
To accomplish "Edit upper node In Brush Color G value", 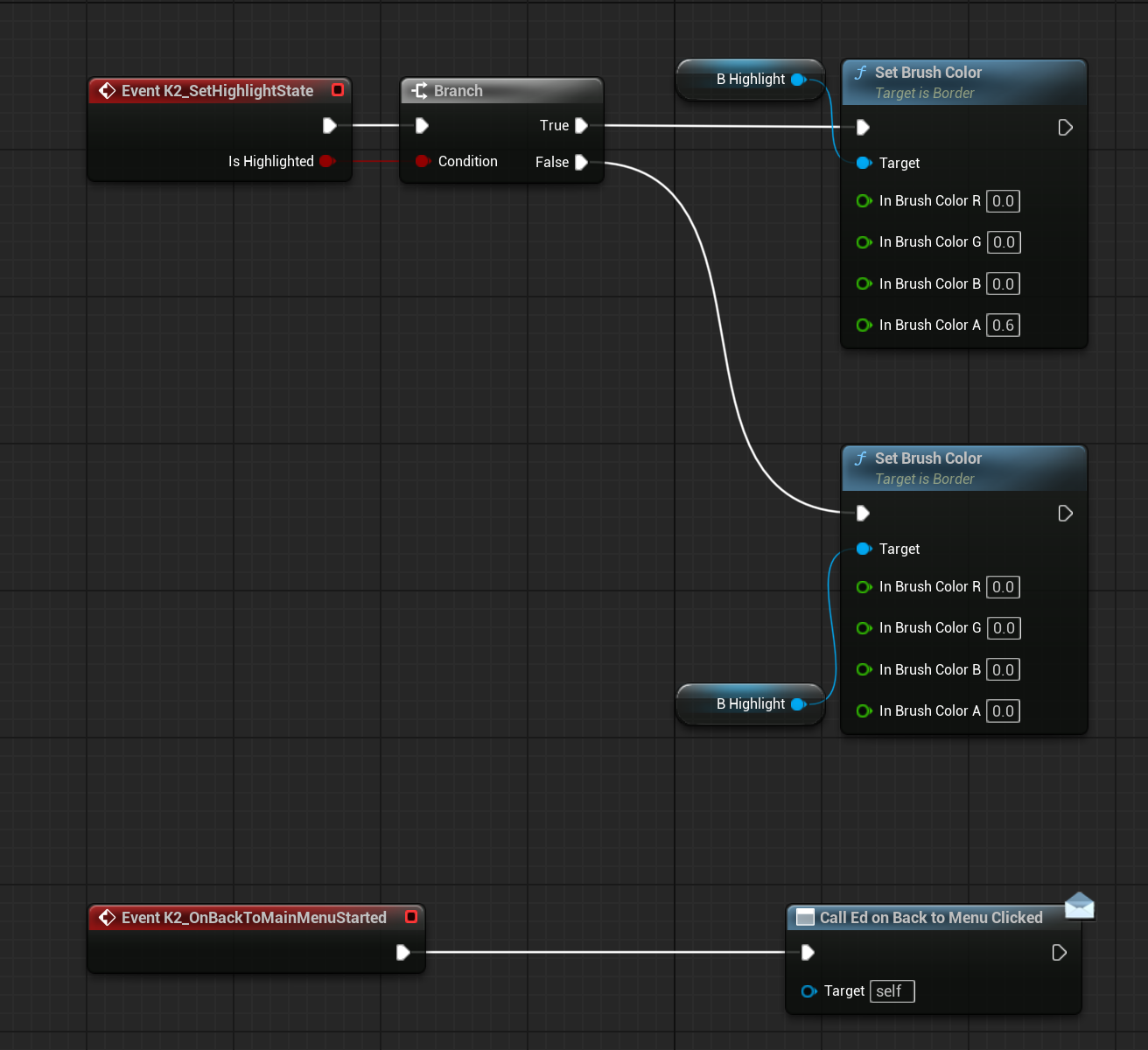I will coord(1004,242).
